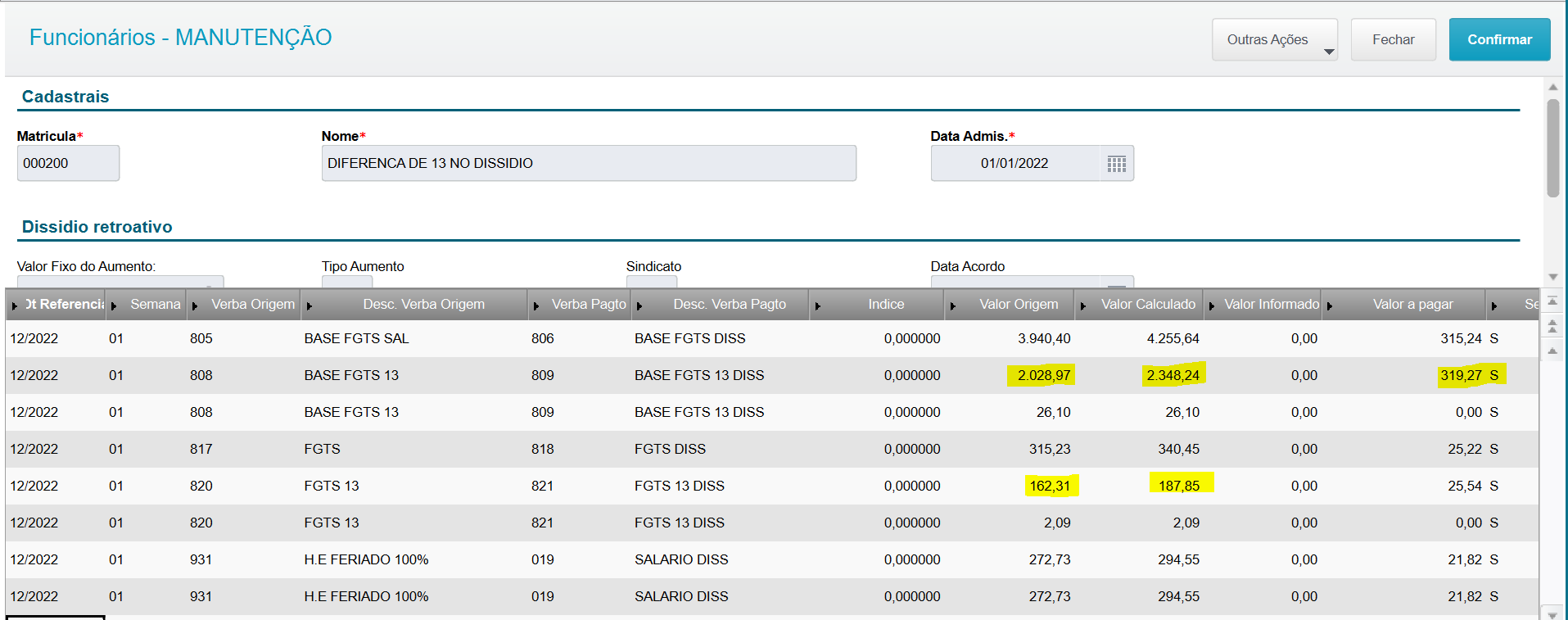Image resolution: width=1568 pixels, height=620 pixels.
Task: Click the grid scroll down arrow at bottom
Action: click(x=1552, y=613)
